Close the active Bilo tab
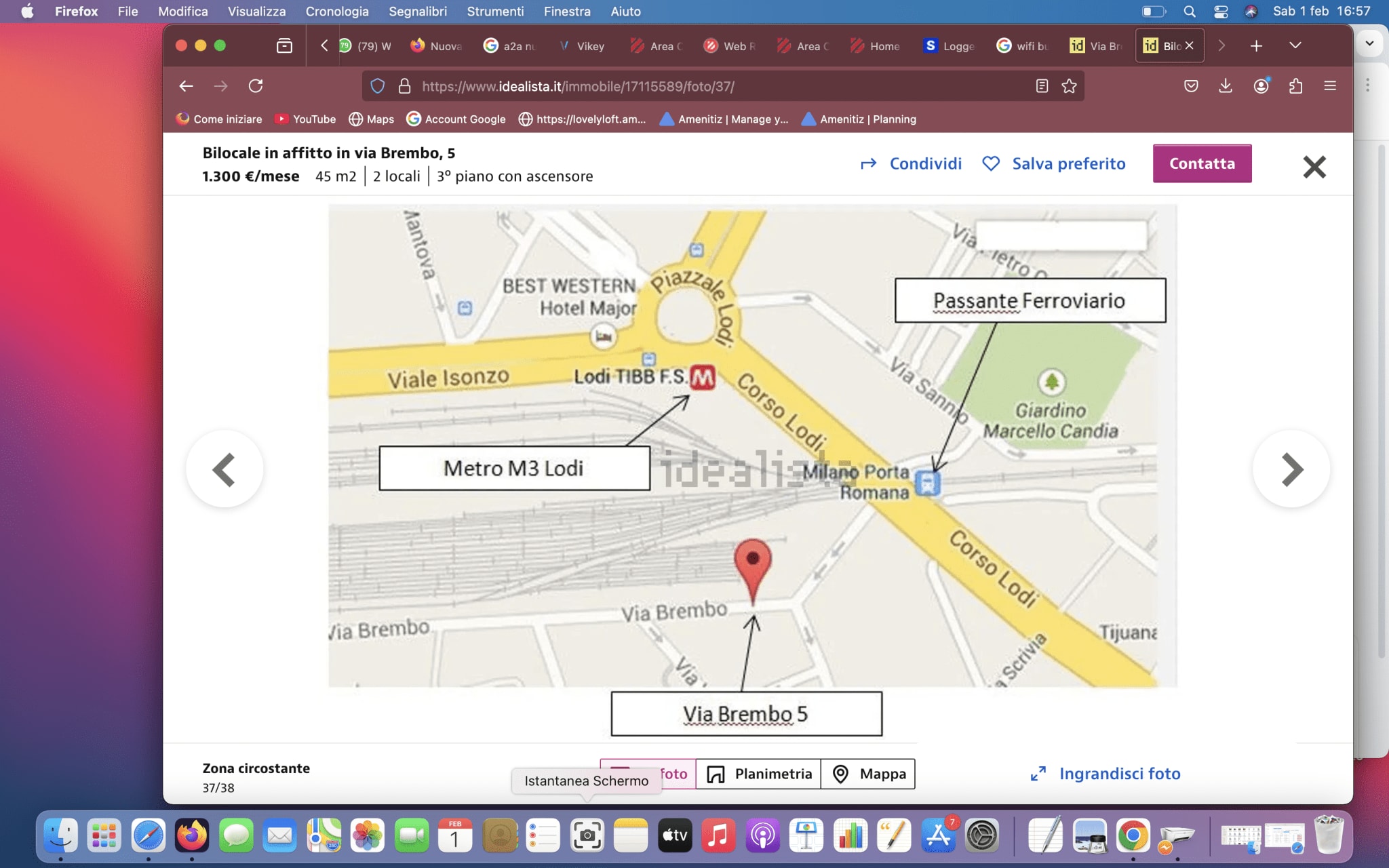Screen dimensions: 1389x868 click(x=1190, y=45)
